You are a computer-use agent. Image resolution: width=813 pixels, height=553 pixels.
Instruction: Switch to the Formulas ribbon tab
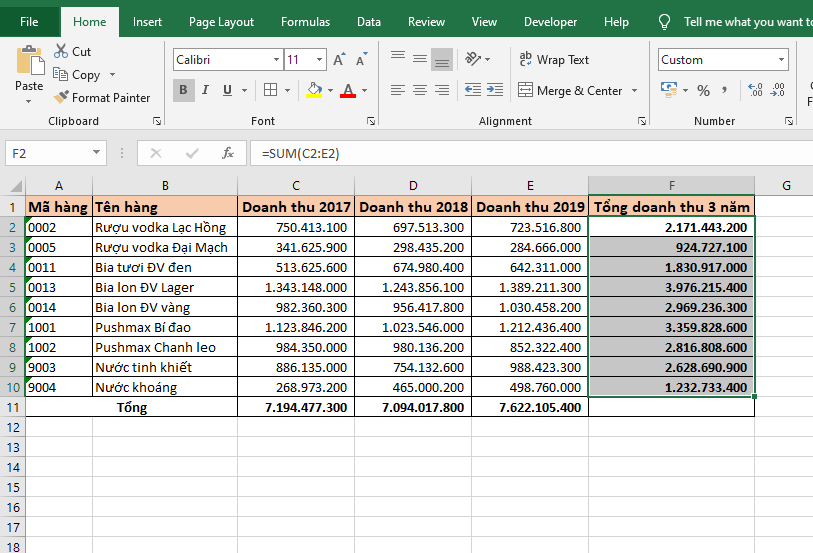coord(305,22)
